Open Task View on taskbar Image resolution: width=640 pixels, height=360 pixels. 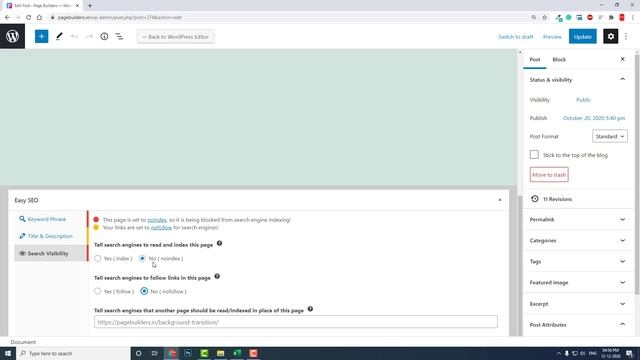tap(154, 353)
